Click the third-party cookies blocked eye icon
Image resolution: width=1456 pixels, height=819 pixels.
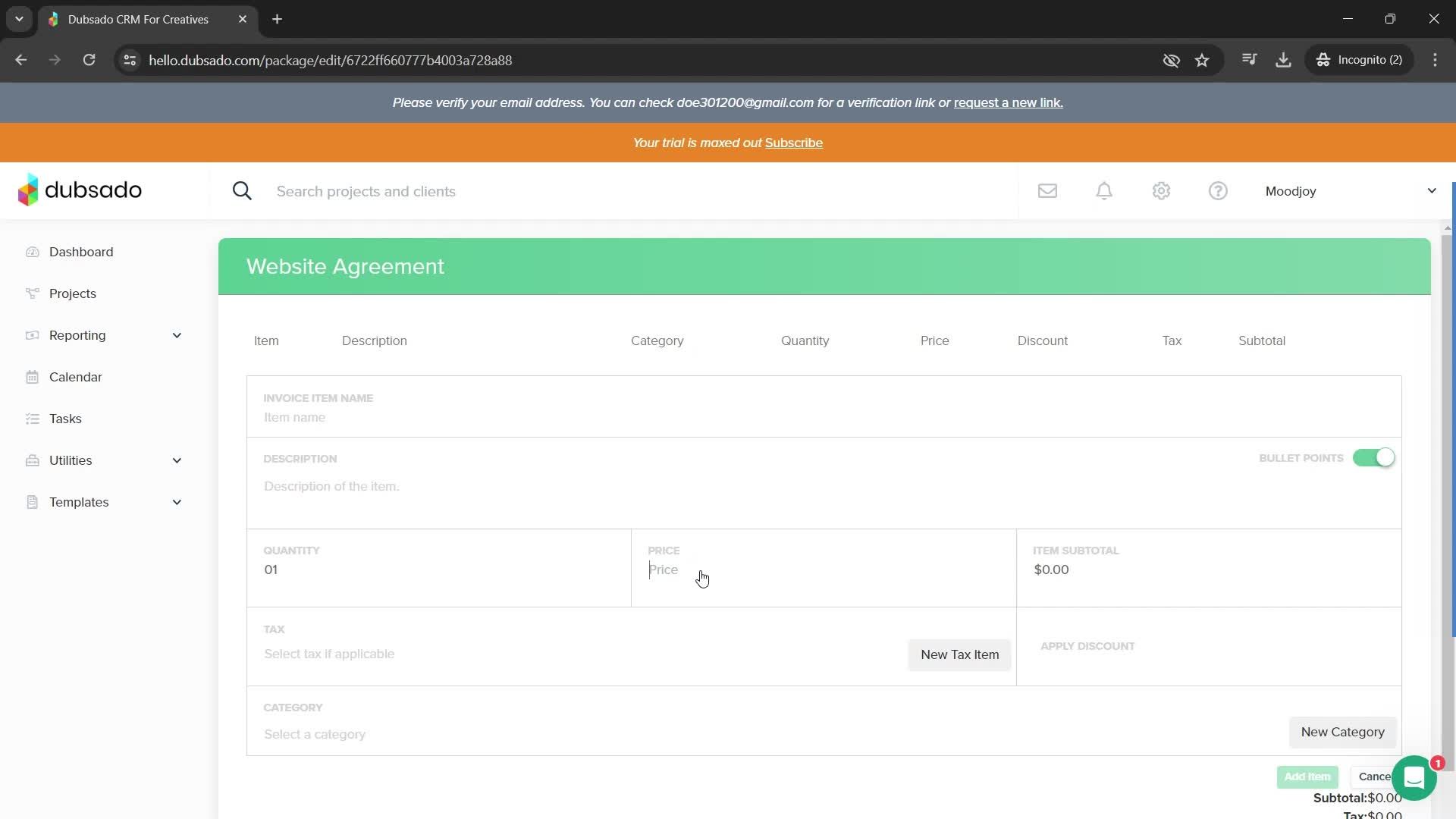pos(1171,60)
